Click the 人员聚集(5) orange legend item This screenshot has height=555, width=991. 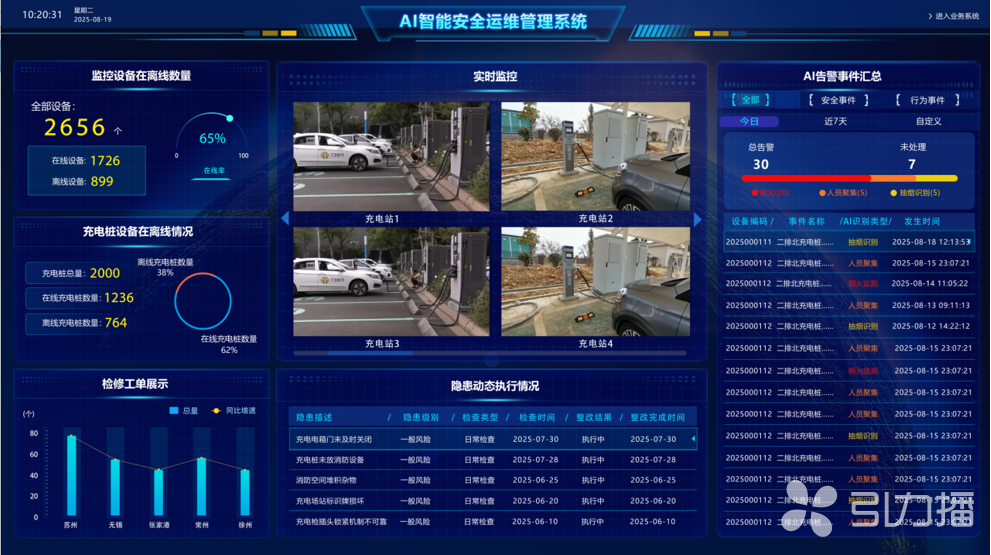(x=842, y=193)
